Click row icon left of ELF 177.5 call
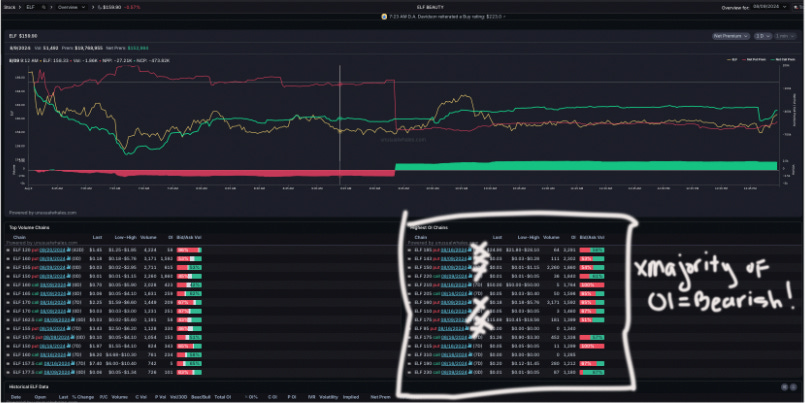806x403 pixels. [x=8, y=372]
